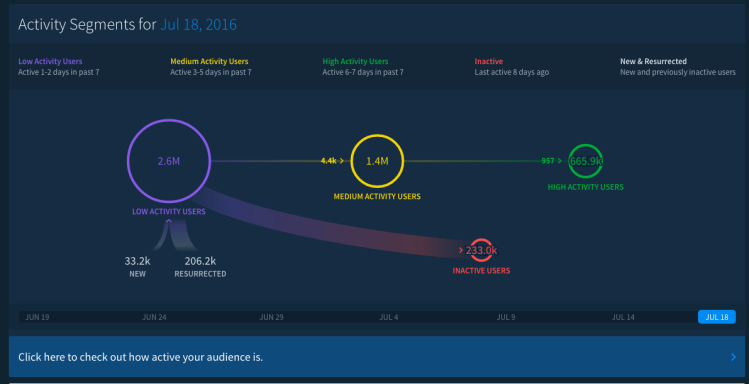Viewport: 749px width, 384px height.
Task: Click the Medium Activity Users legend heading
Action: 209,62
